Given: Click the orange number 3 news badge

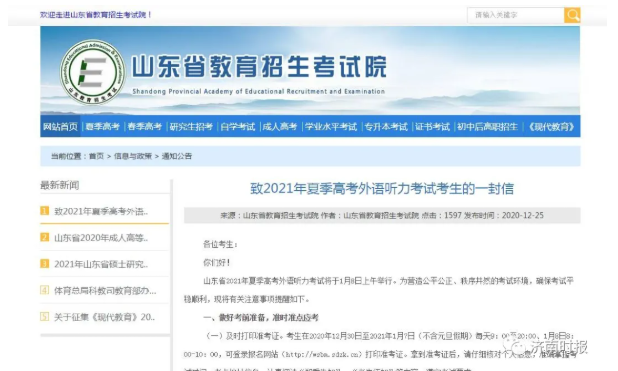Looking at the screenshot, I should [x=45, y=264].
